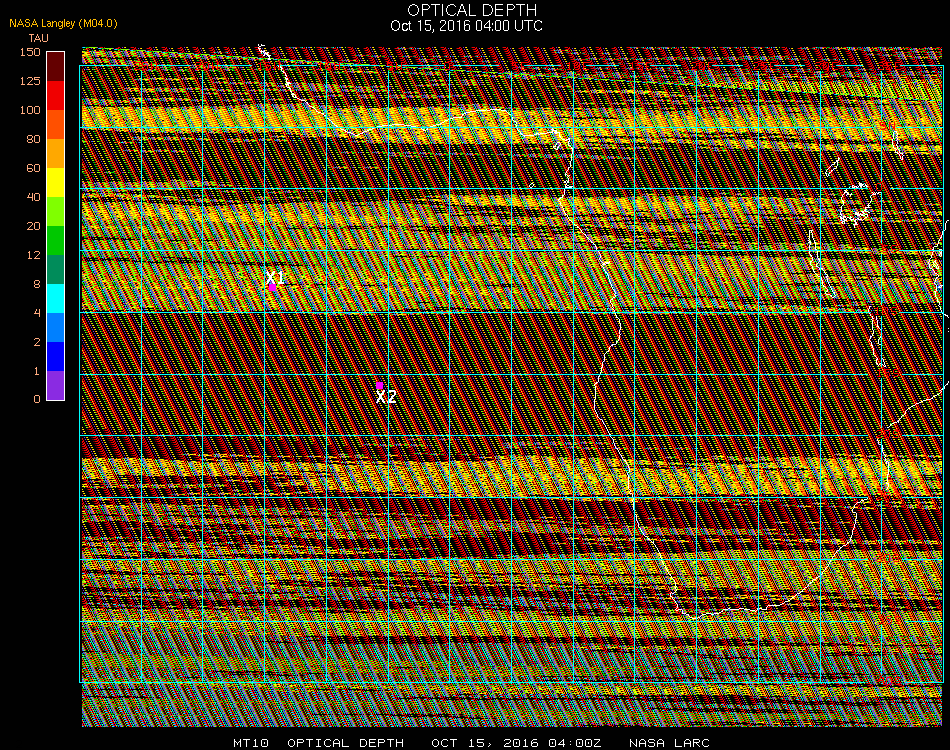Pick the teal 8-12 color band
This screenshot has width=950, height=750.
pyautogui.click(x=55, y=270)
